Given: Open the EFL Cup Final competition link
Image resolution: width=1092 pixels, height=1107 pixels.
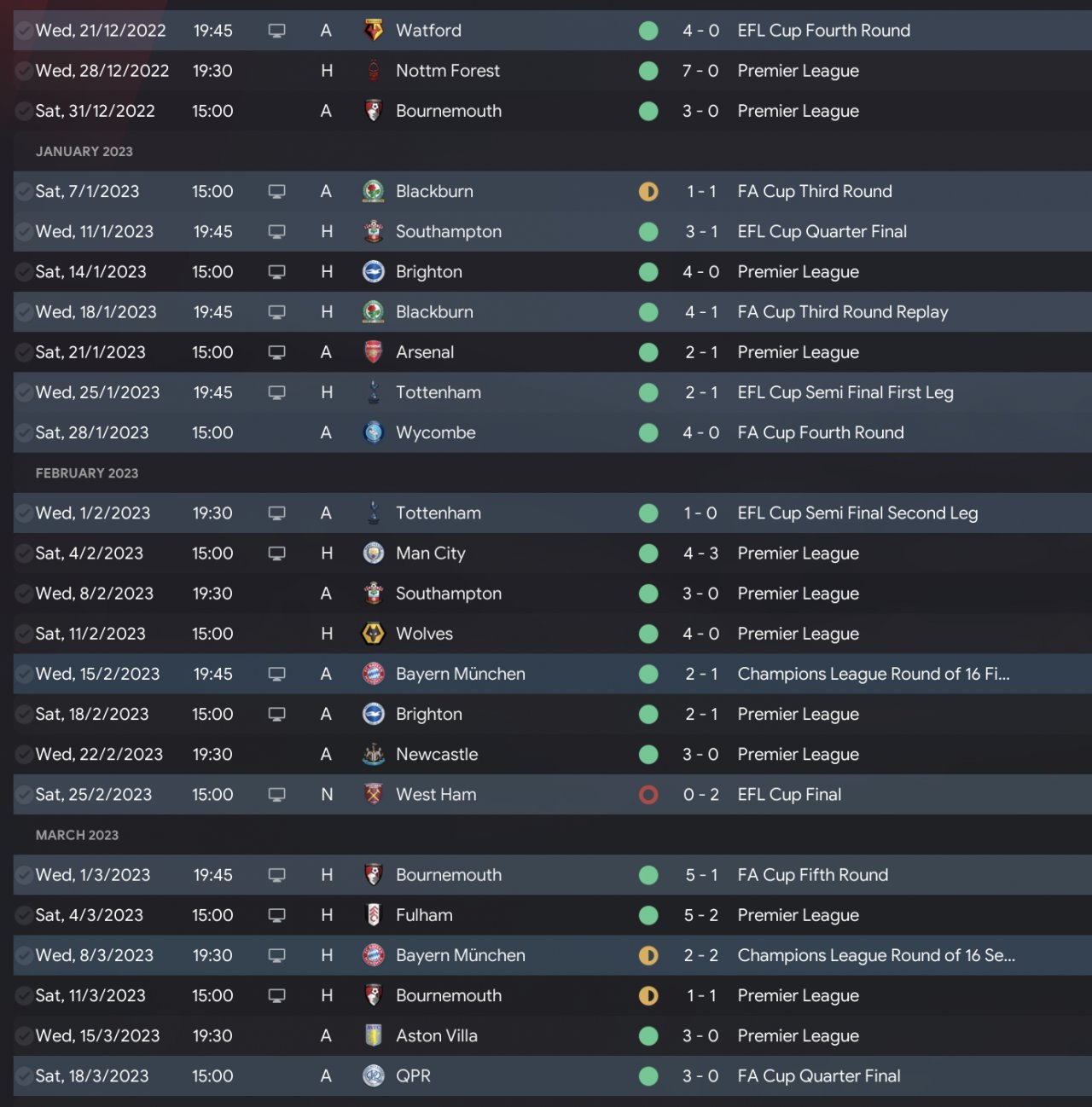Looking at the screenshot, I should tap(789, 795).
